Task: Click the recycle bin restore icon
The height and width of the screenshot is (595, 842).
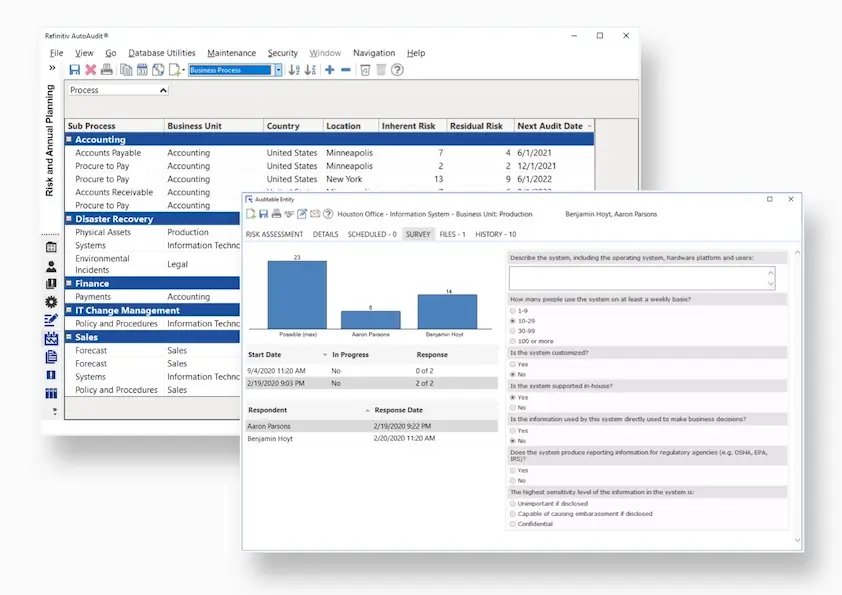Action: coord(365,70)
